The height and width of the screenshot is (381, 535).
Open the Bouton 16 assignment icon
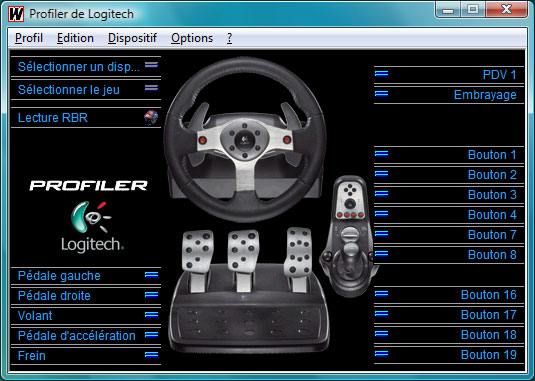[x=381, y=293]
